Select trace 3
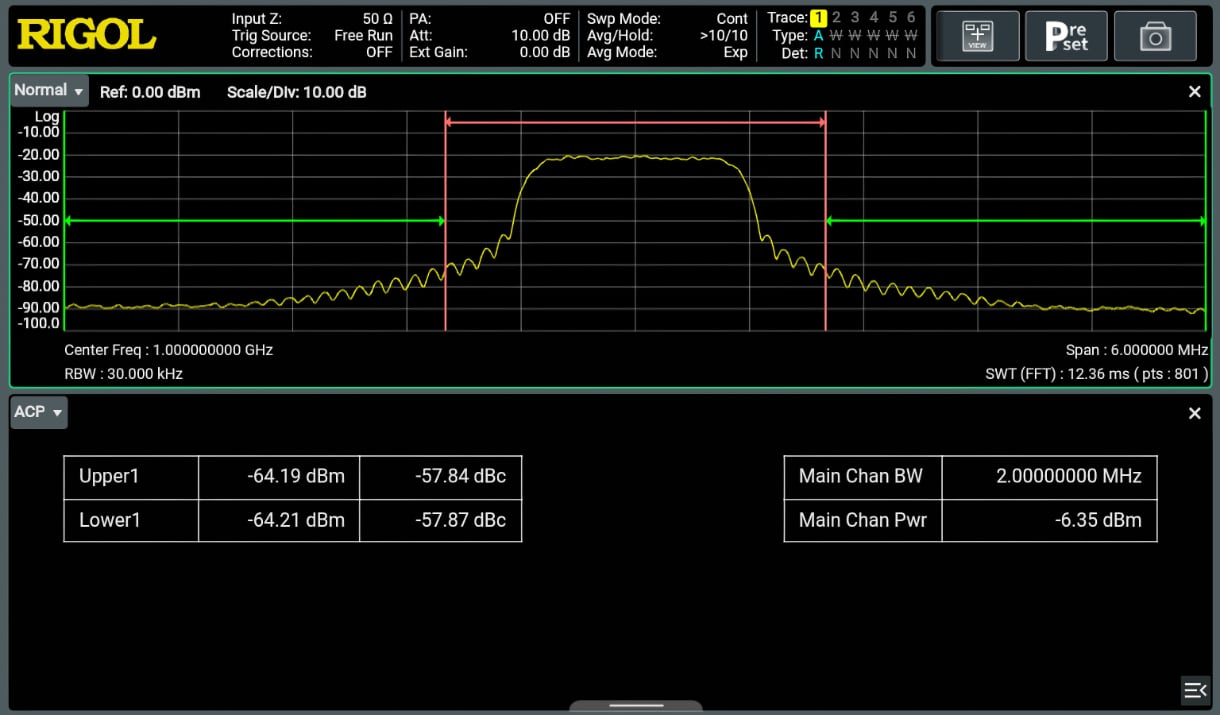Screen dimensions: 1220x715 [855, 18]
